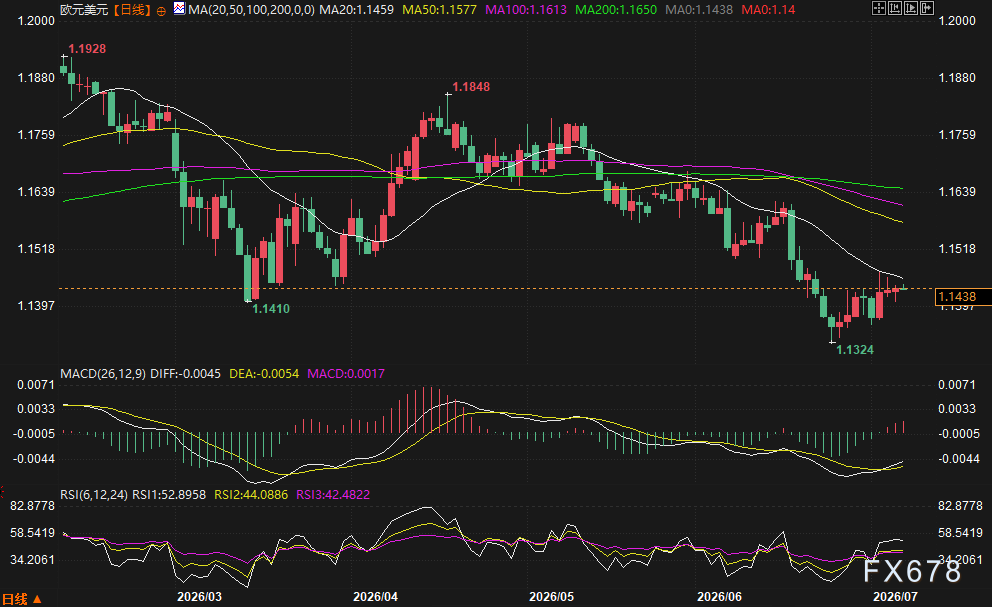Click the MACD(26,12,9) indicator label
Viewport: 992px width, 607px height.
(x=103, y=373)
